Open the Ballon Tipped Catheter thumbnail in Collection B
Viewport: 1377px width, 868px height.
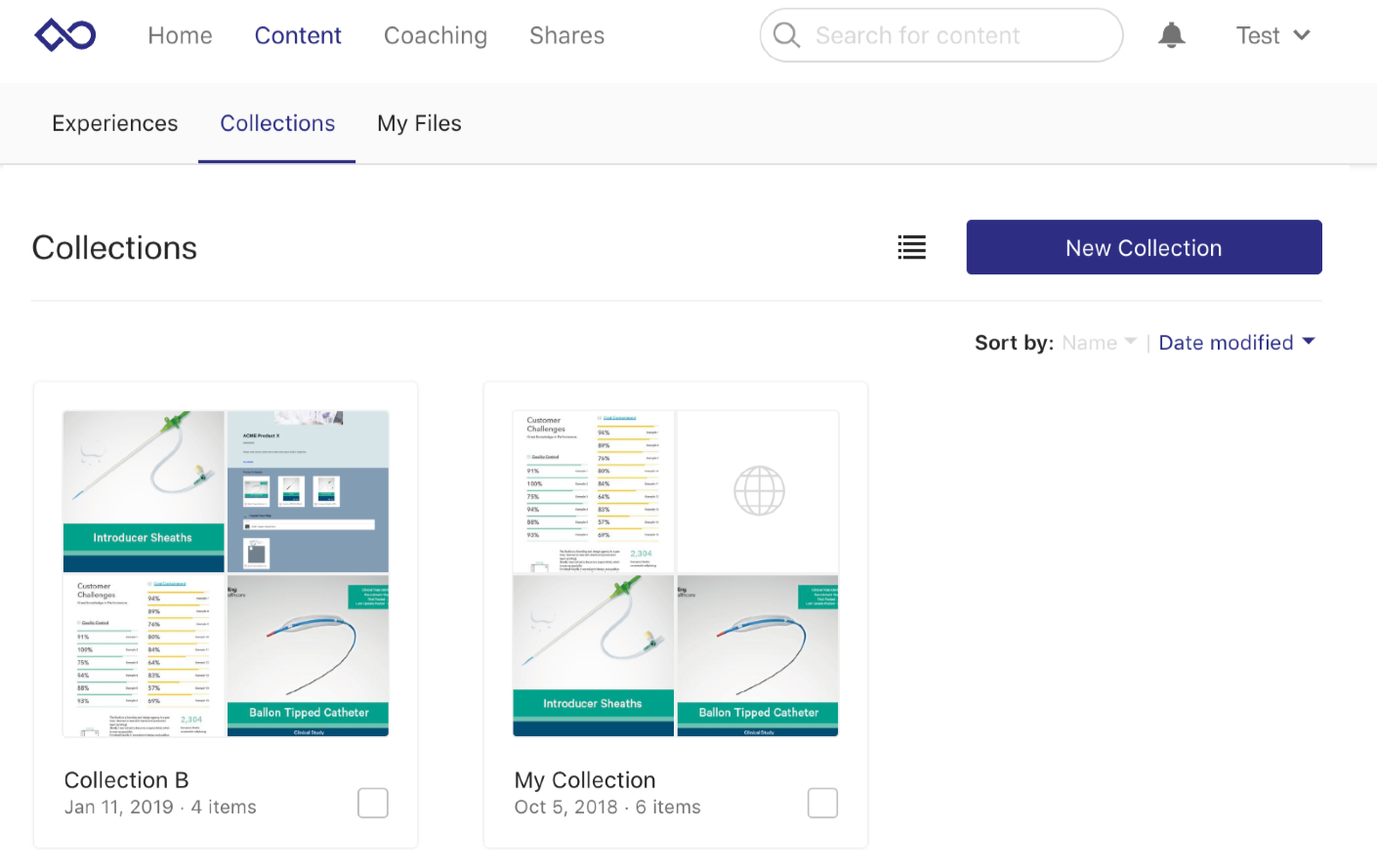coord(308,654)
